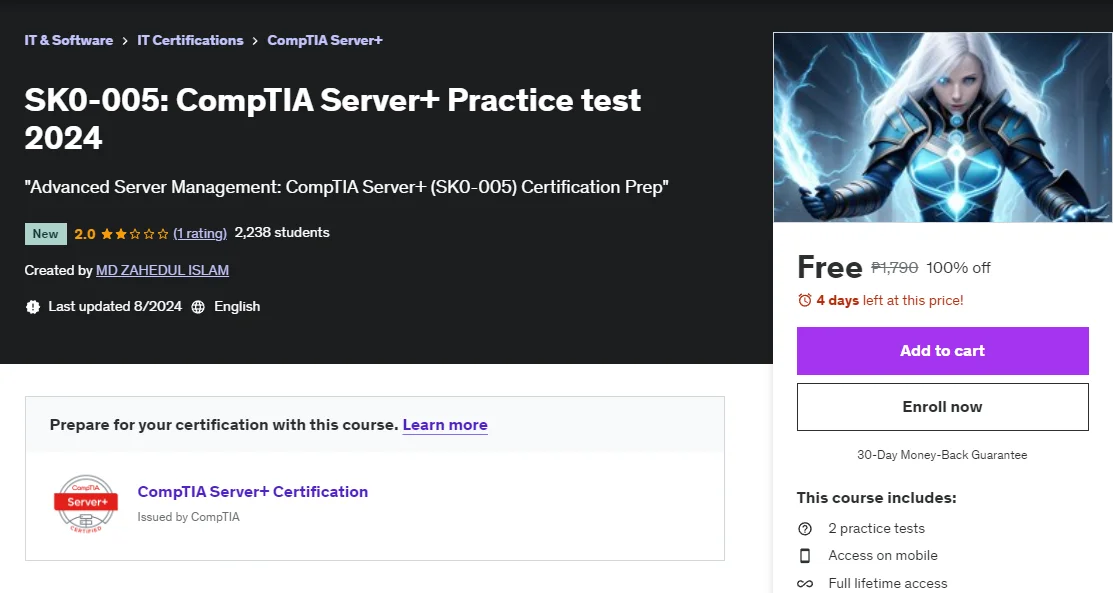Open instructor MD ZAHEDUL ISLAM profile
The image size is (1113, 593).
pos(163,271)
